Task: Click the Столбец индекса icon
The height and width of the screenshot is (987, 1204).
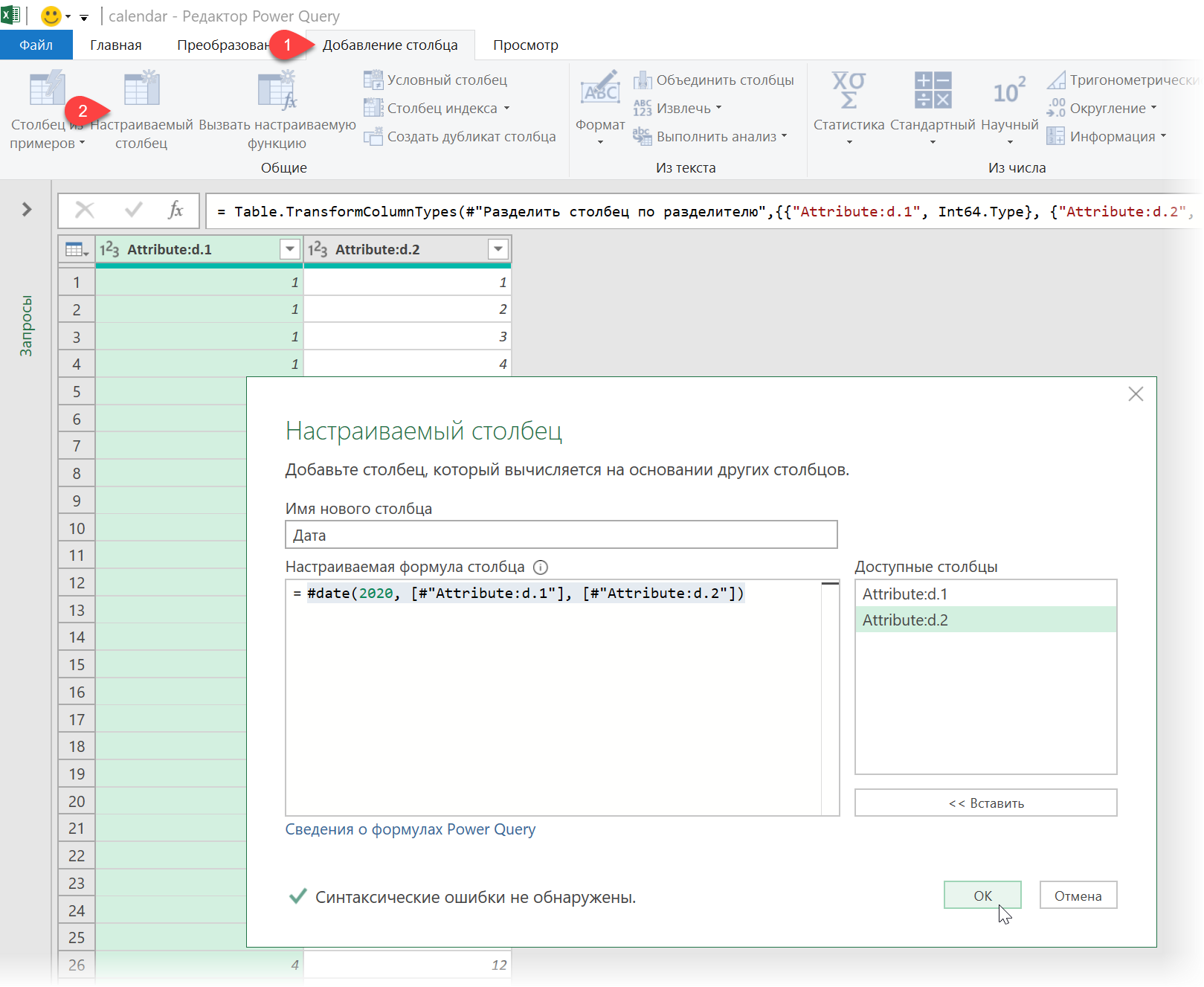Action: [373, 108]
